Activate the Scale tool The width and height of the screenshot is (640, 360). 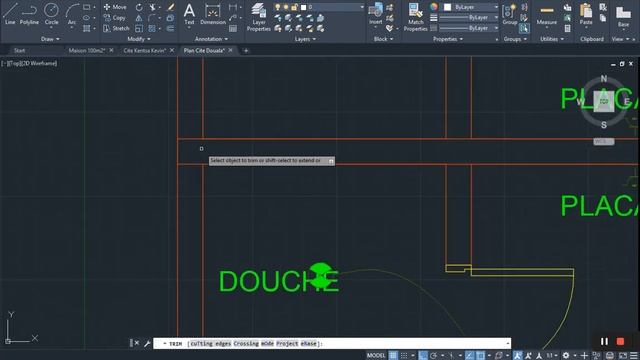pyautogui.click(x=139, y=29)
